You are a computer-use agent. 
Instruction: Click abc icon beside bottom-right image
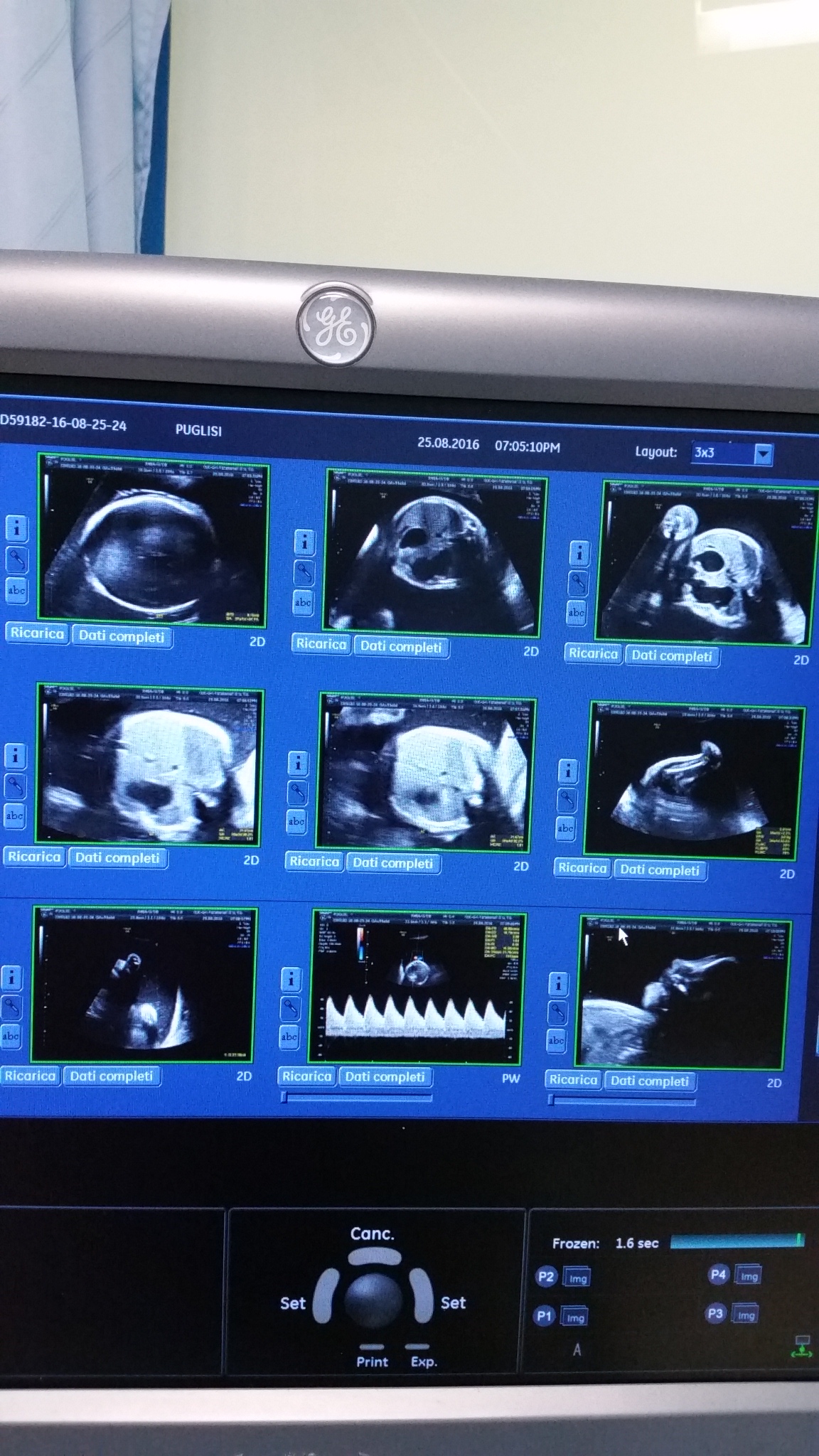(x=557, y=1040)
